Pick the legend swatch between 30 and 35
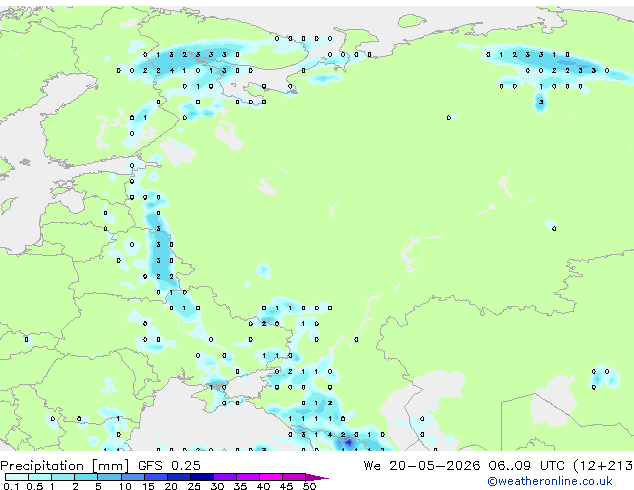The height and width of the screenshot is (490, 634). pos(224,477)
